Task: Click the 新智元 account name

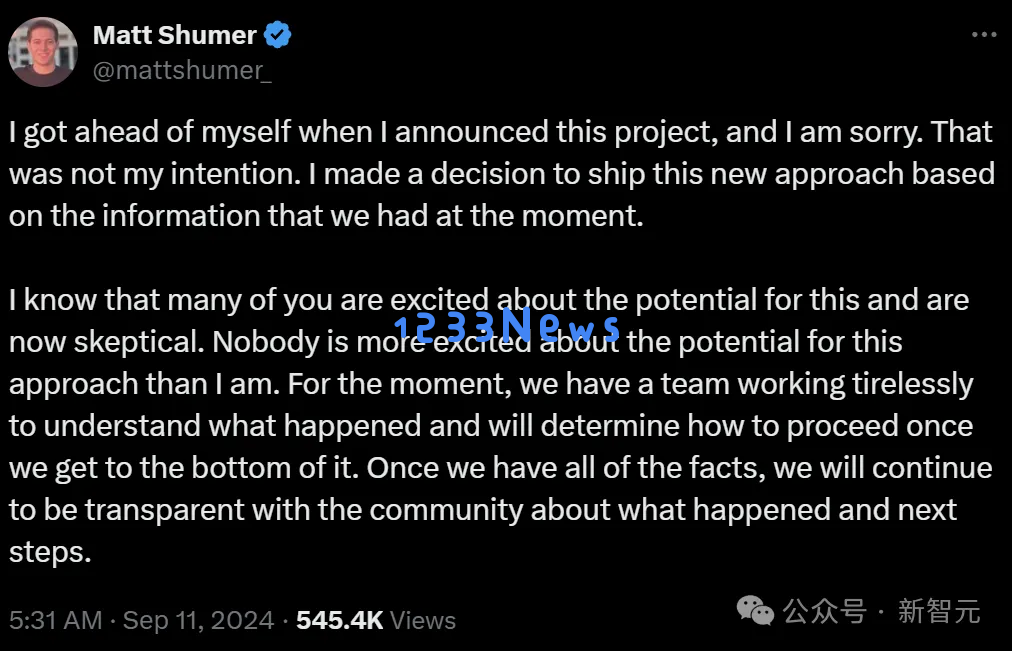Action: [939, 611]
